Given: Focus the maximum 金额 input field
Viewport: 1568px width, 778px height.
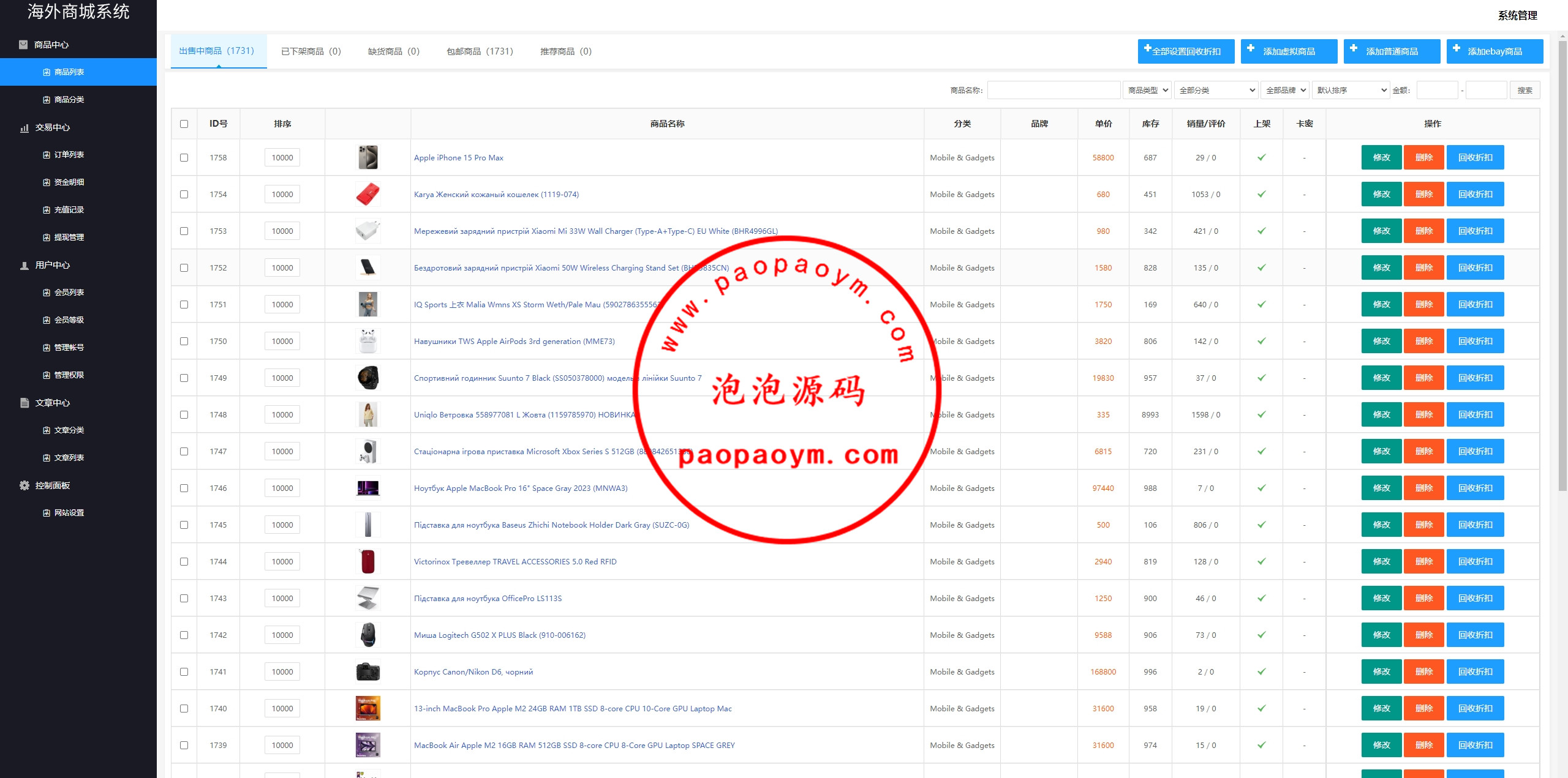Looking at the screenshot, I should [x=1487, y=90].
